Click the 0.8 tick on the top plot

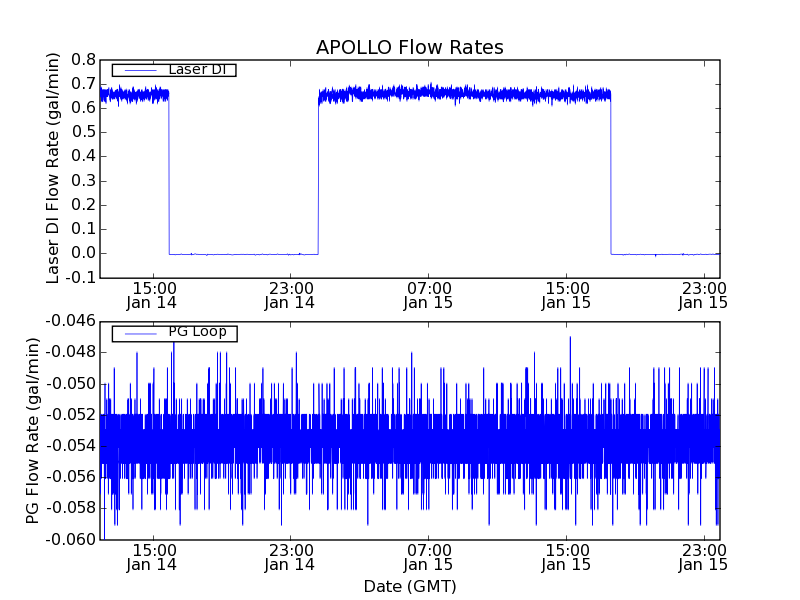(x=83, y=60)
